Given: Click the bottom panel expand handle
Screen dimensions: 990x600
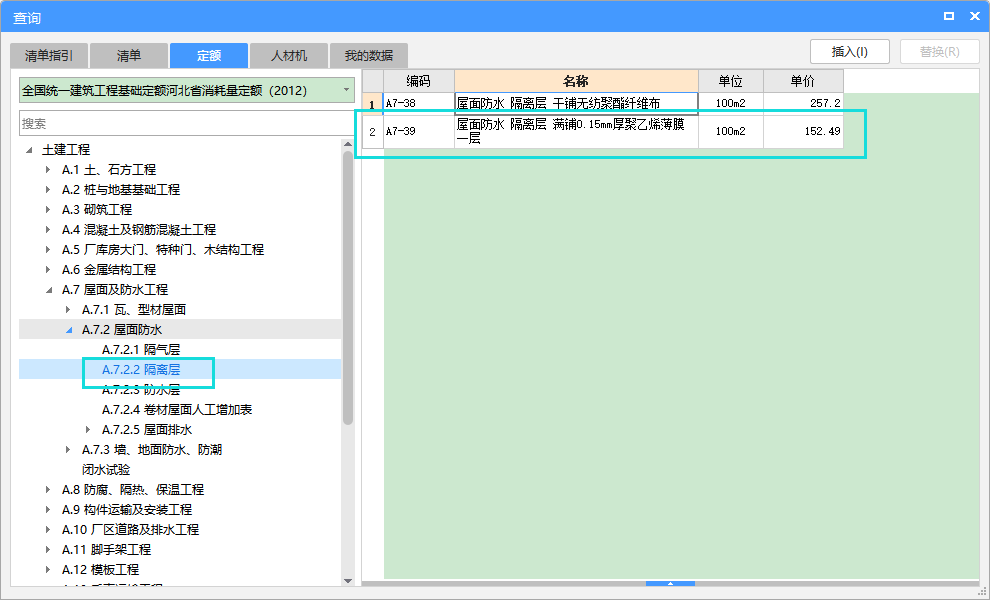Looking at the screenshot, I should 671,584.
